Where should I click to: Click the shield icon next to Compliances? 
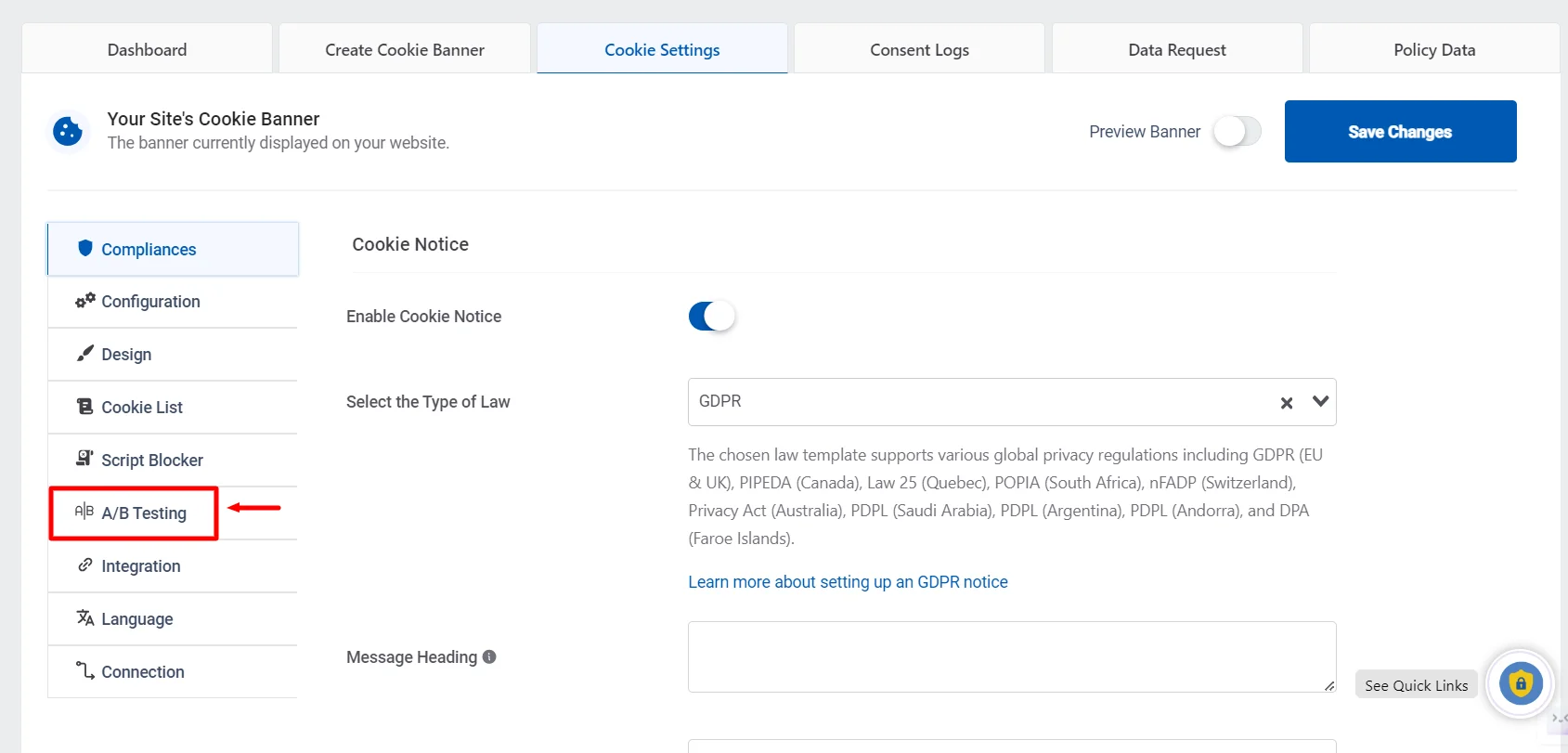click(x=85, y=248)
